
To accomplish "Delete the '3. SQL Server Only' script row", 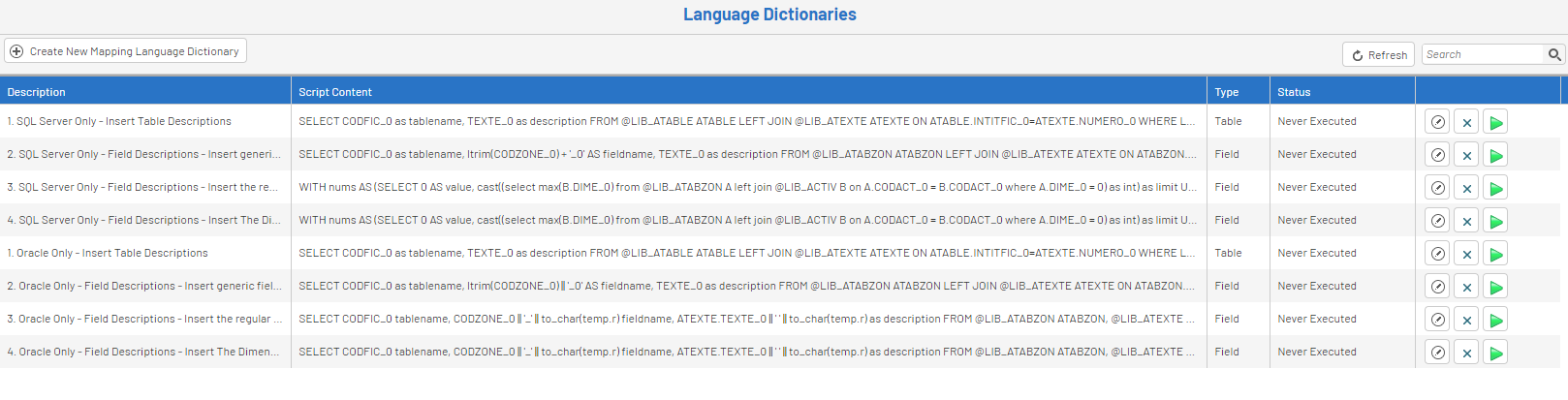I will click(1466, 189).
